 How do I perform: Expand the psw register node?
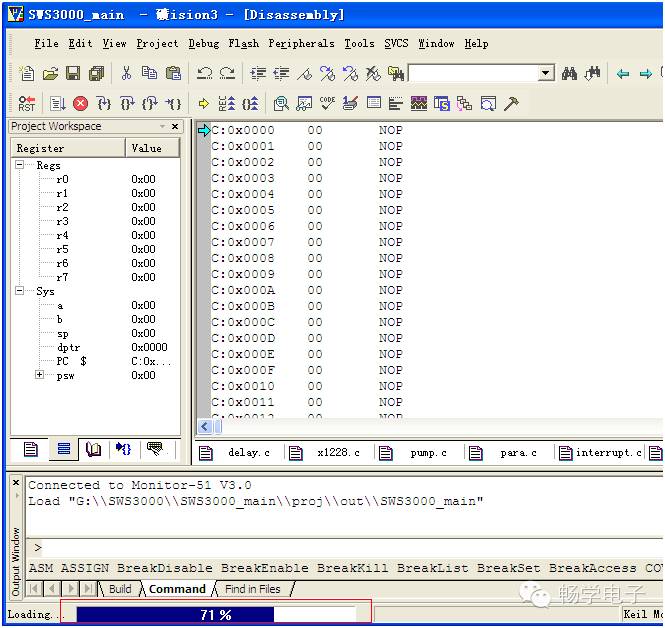tap(39, 375)
